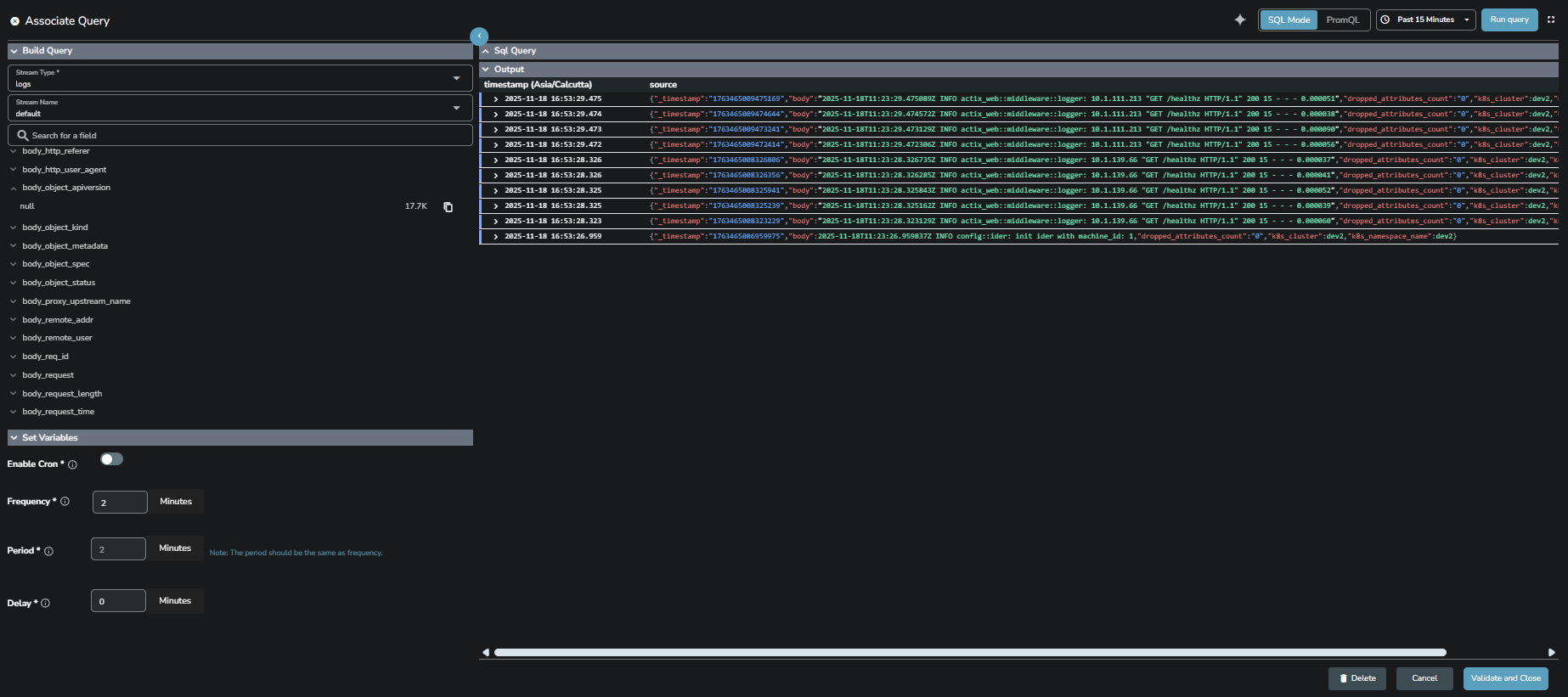Click the Frequency info icon
Viewport: 1568px width, 697px height.
pos(65,502)
